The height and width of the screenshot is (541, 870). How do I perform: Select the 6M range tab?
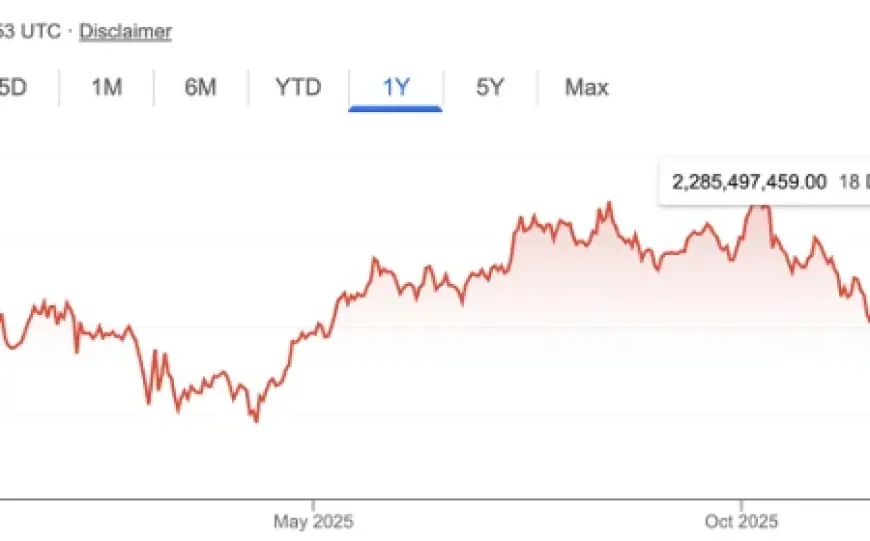tap(200, 87)
